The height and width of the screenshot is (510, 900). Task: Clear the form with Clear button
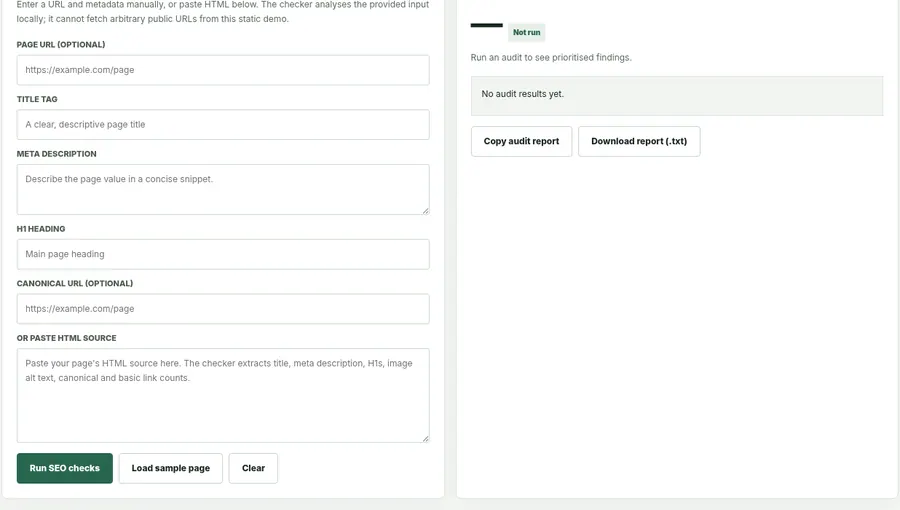253,468
